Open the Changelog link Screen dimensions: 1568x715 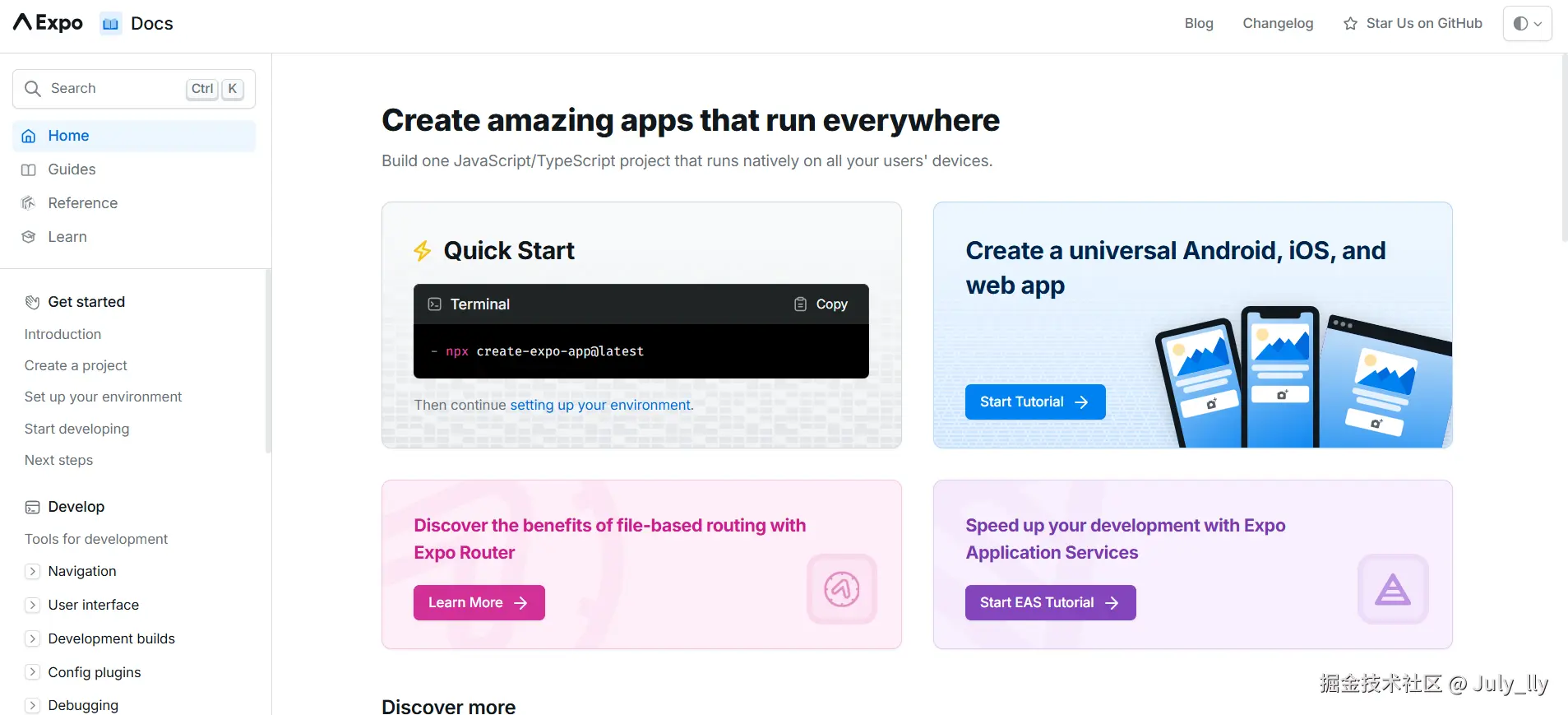(x=1278, y=24)
